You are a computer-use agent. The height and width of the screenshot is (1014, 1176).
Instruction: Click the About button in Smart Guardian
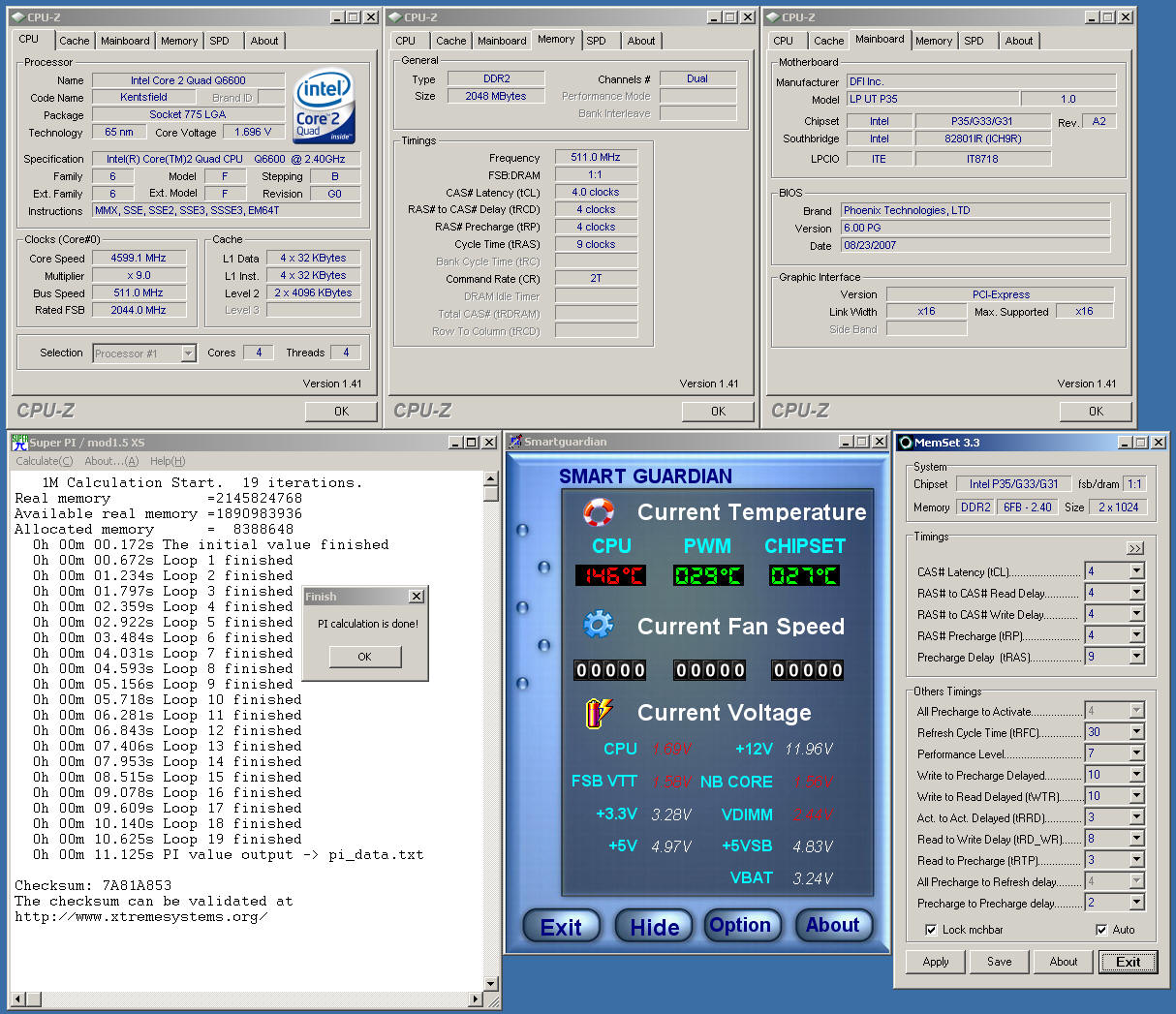[833, 925]
